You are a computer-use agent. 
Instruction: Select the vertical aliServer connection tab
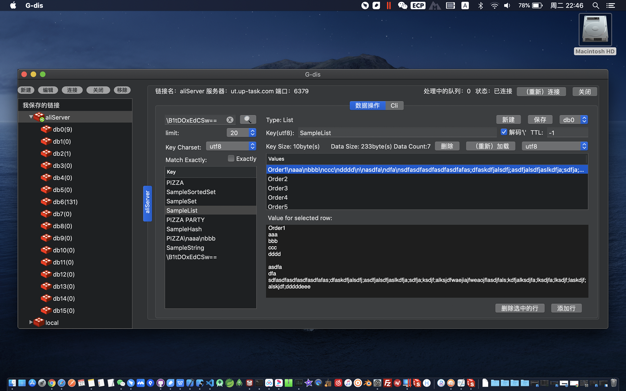coord(147,203)
